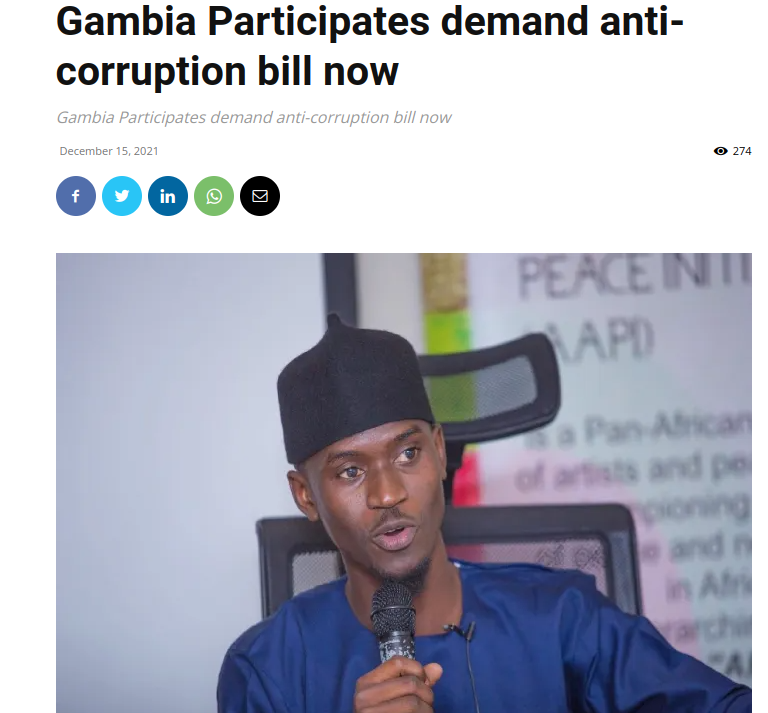
Task: Click the italic grey subtitle text
Action: [254, 118]
